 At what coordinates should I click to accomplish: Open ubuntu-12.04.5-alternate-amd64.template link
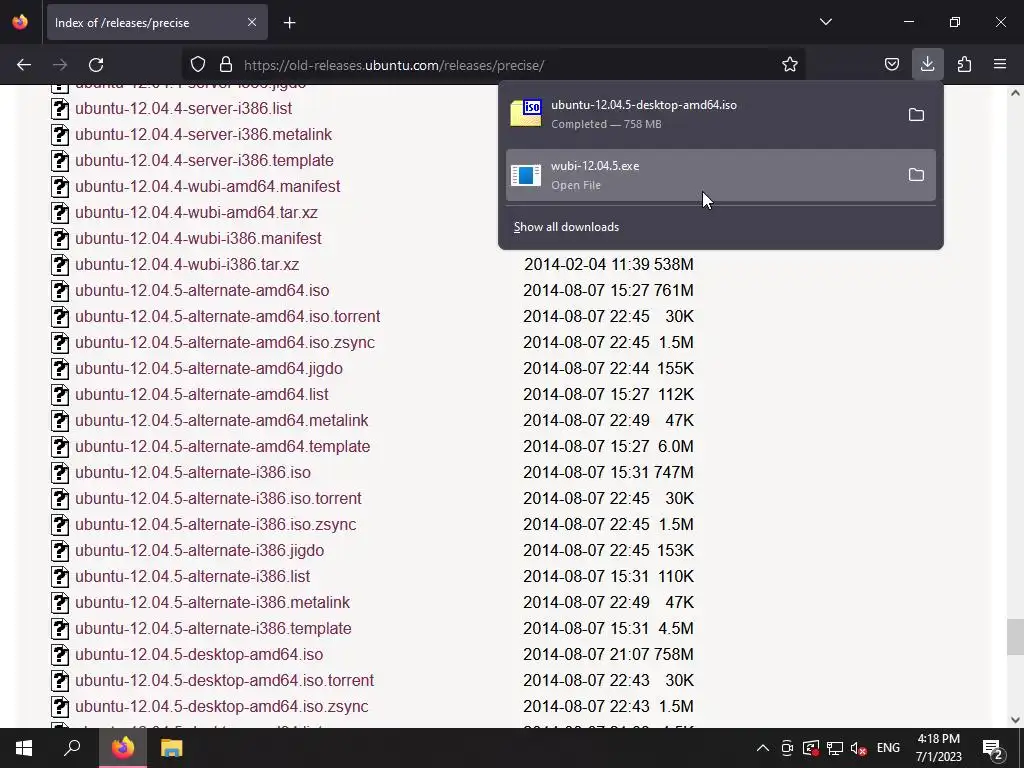pyautogui.click(x=223, y=447)
